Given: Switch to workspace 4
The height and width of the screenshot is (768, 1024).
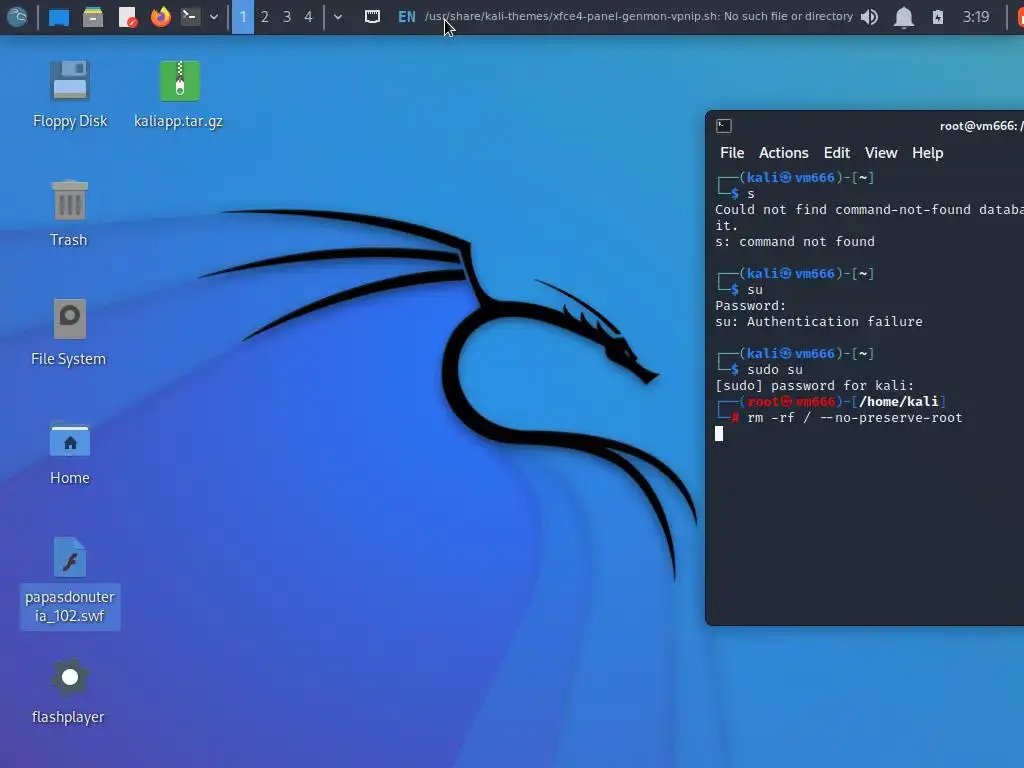Looking at the screenshot, I should click(x=308, y=17).
